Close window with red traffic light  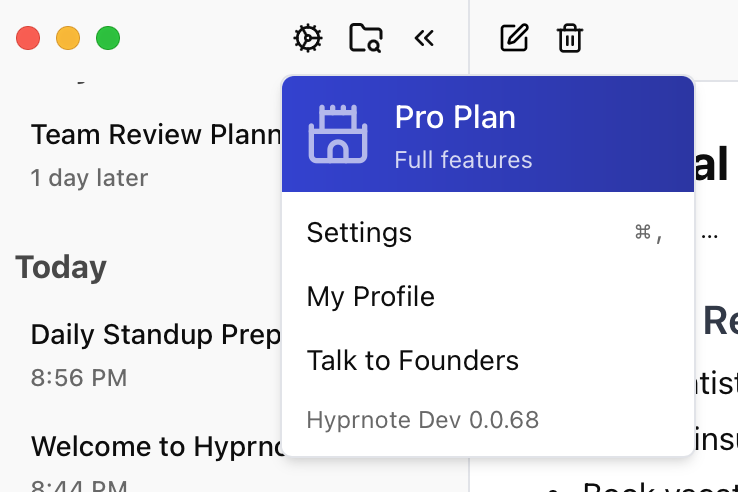pyautogui.click(x=28, y=38)
